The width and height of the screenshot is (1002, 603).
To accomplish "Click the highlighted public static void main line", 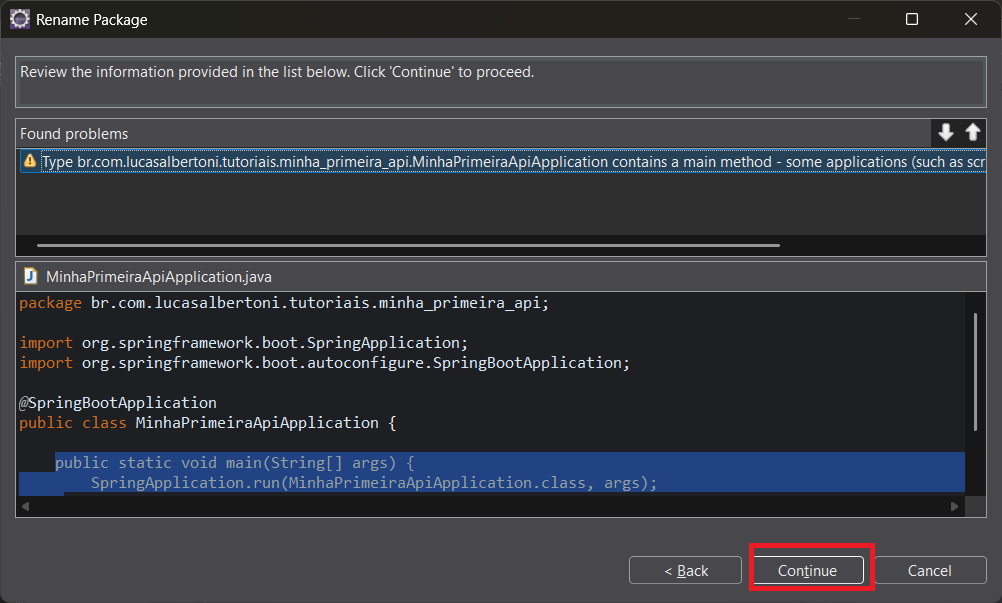I will pos(234,463).
